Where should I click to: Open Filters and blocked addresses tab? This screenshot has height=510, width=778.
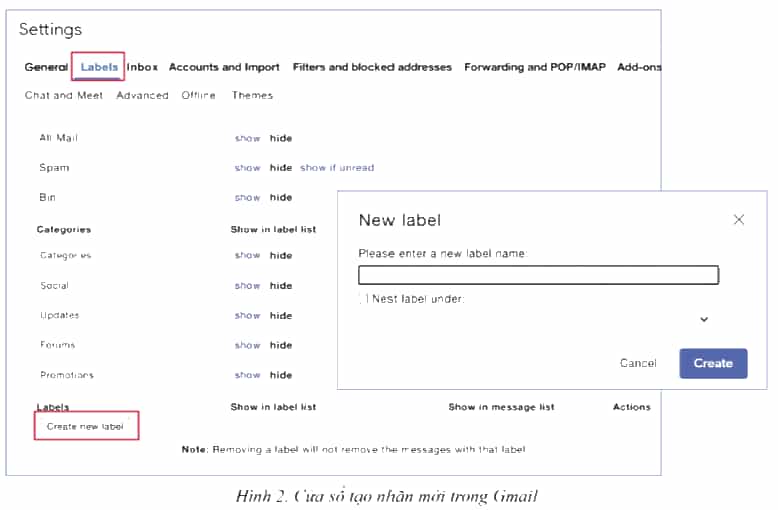(x=372, y=67)
